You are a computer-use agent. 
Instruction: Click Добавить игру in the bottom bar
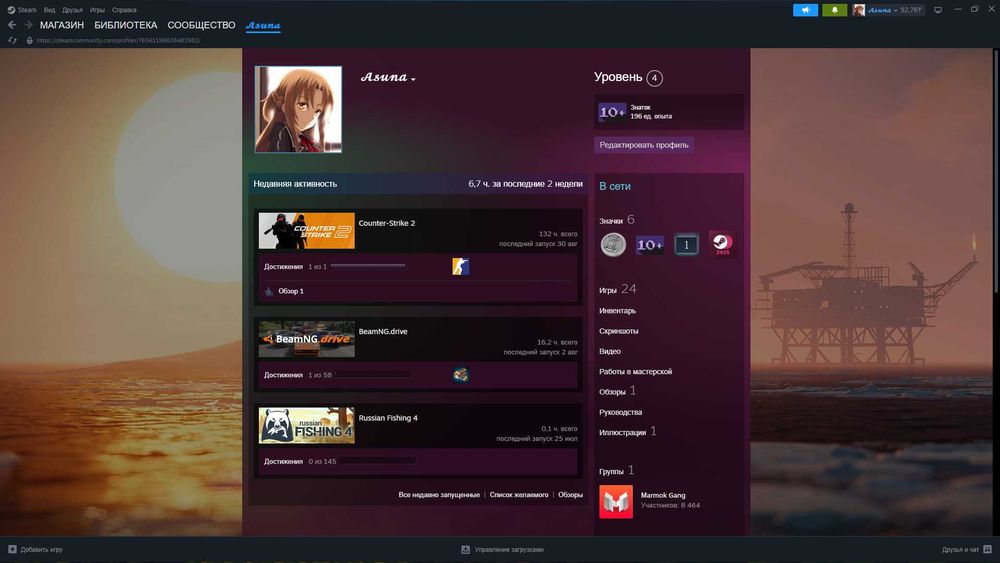(x=41, y=549)
